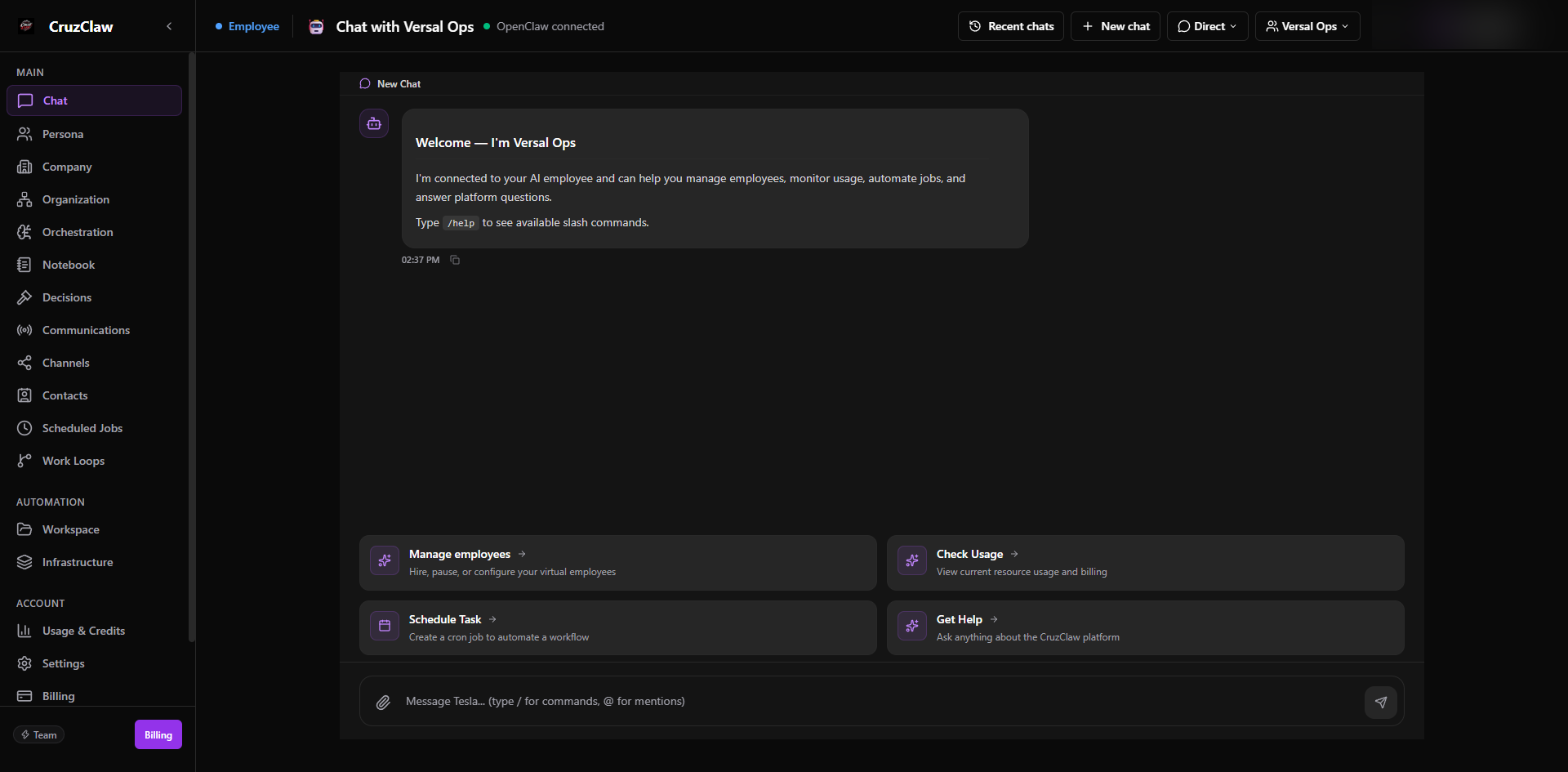Image resolution: width=1568 pixels, height=772 pixels.
Task: Open Persona from the sidebar
Action: (94, 134)
